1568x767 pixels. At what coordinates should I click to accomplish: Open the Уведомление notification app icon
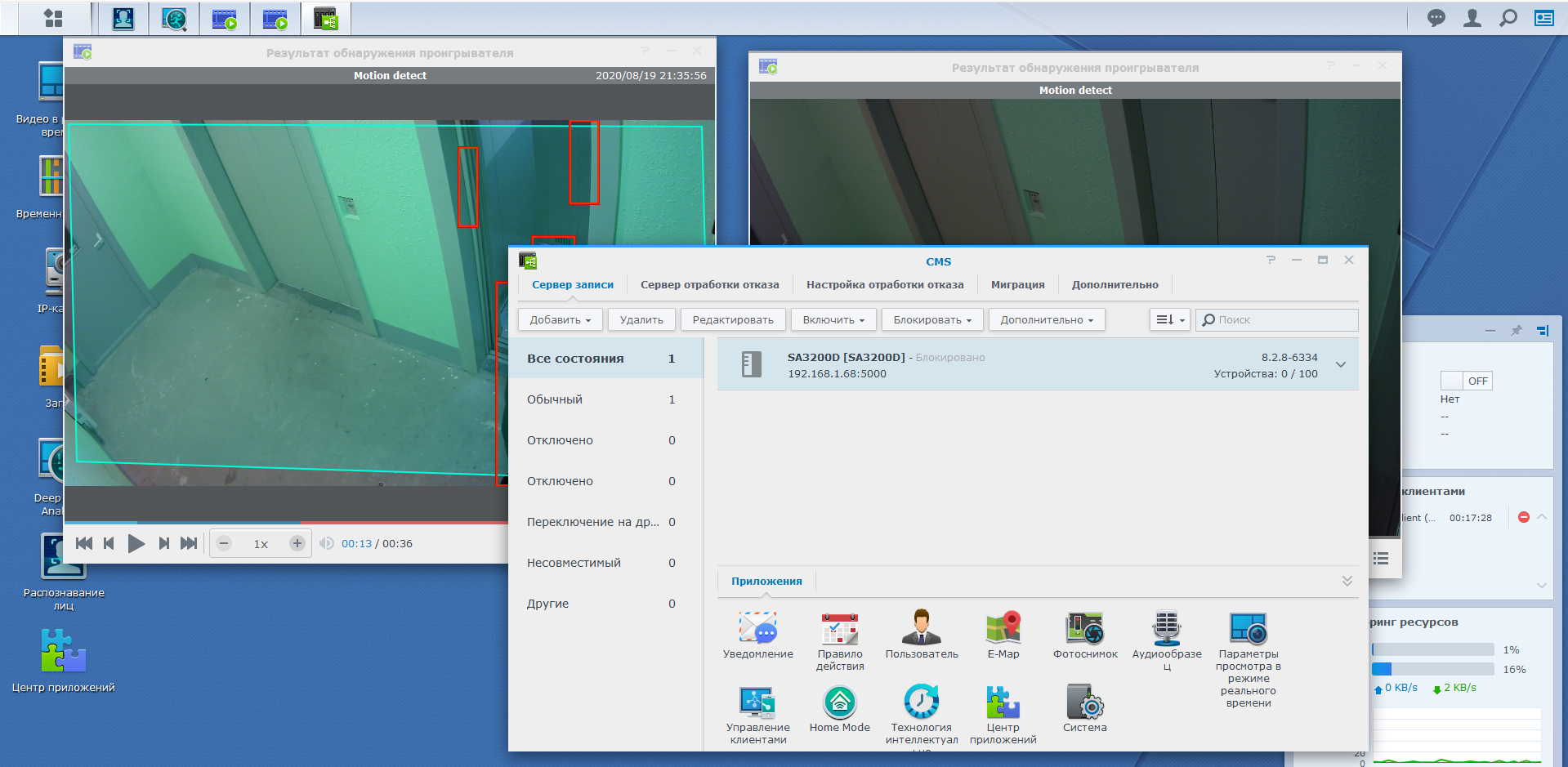pyautogui.click(x=757, y=630)
